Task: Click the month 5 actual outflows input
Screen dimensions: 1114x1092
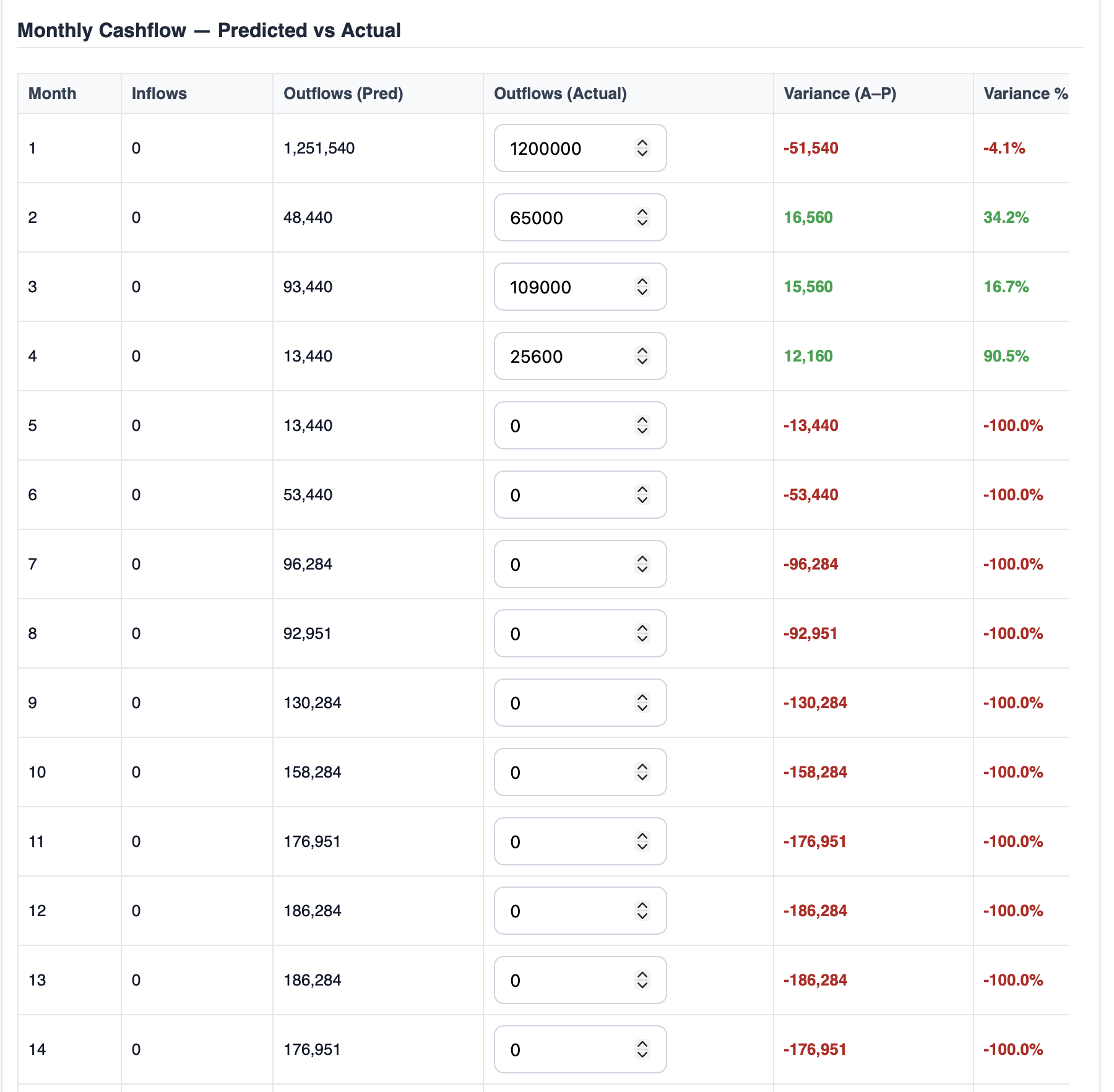Action: coord(580,425)
